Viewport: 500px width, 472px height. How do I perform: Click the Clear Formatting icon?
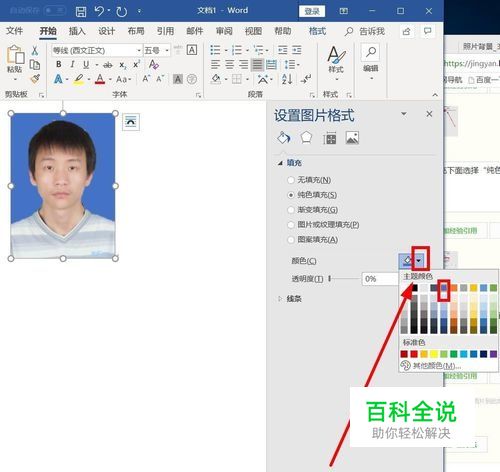tap(153, 64)
